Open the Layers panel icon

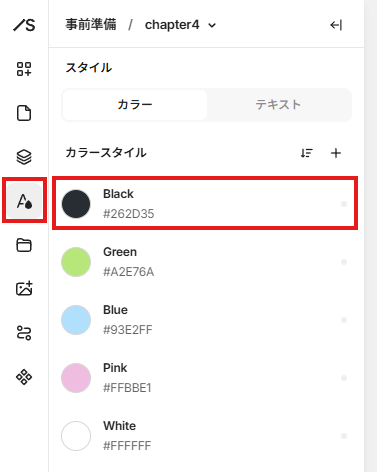pyautogui.click(x=24, y=157)
